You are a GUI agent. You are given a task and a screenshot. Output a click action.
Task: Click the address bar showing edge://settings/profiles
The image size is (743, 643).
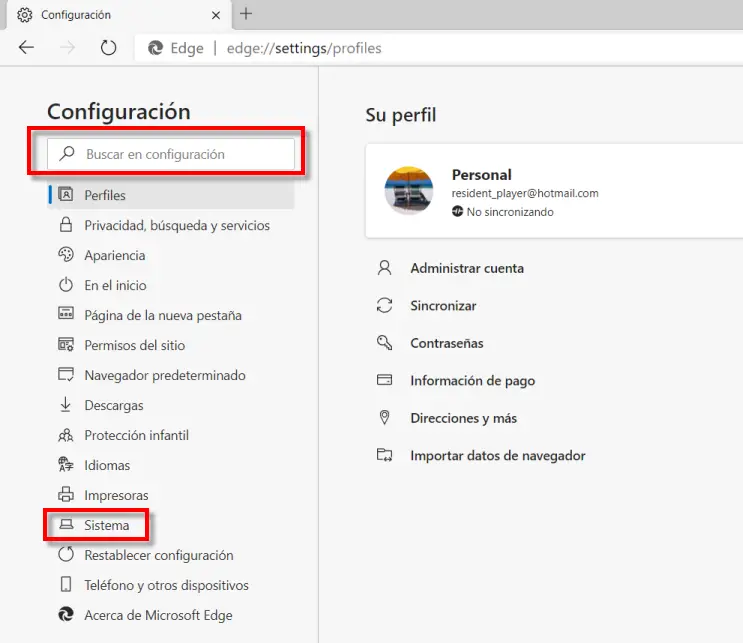pyautogui.click(x=439, y=48)
